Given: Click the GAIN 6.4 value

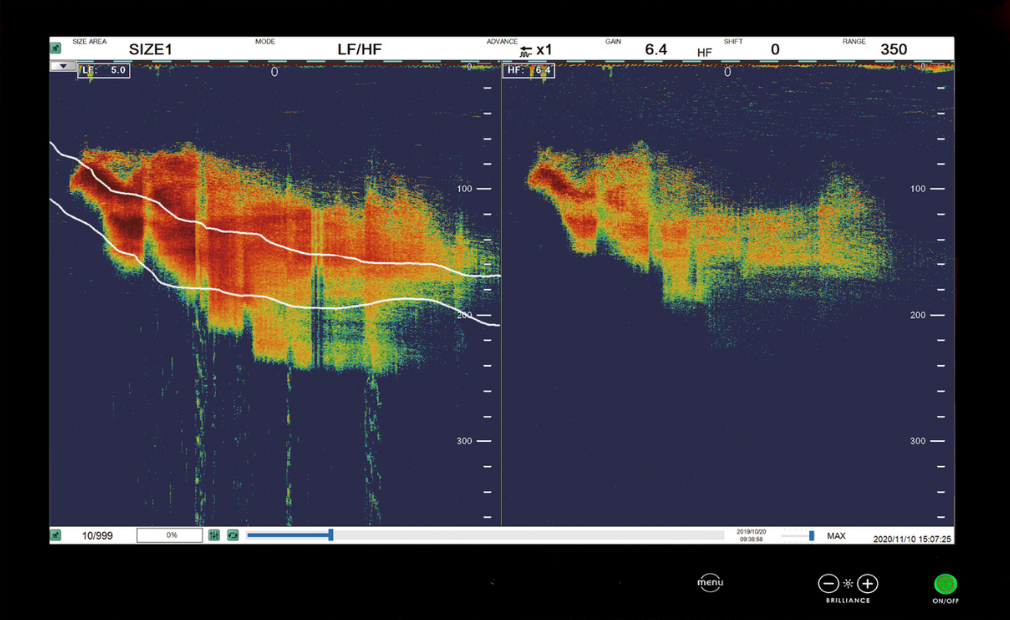Looking at the screenshot, I should pyautogui.click(x=656, y=49).
